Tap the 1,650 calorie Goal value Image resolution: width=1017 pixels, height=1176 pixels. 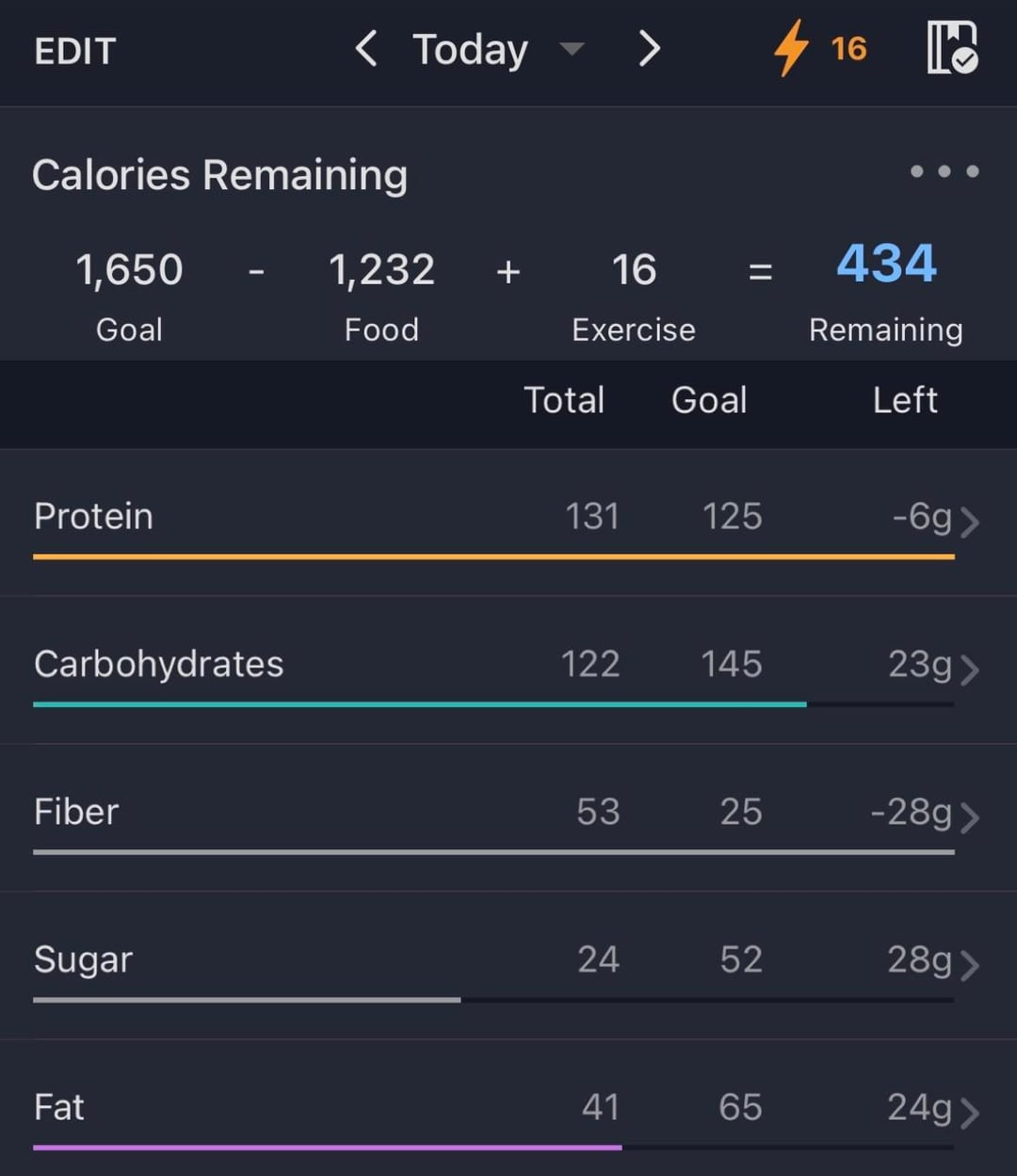pos(129,270)
